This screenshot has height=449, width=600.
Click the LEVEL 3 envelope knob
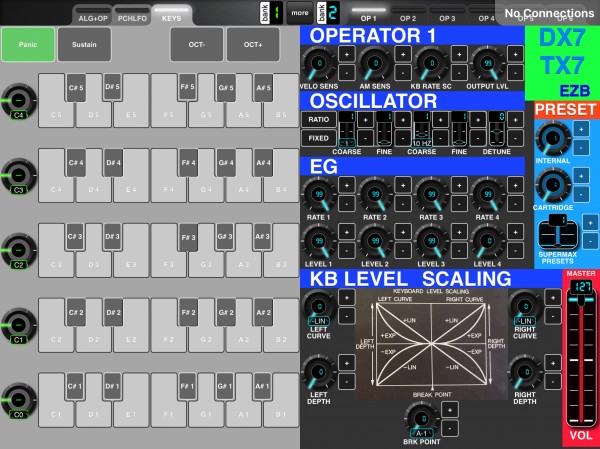pos(432,242)
